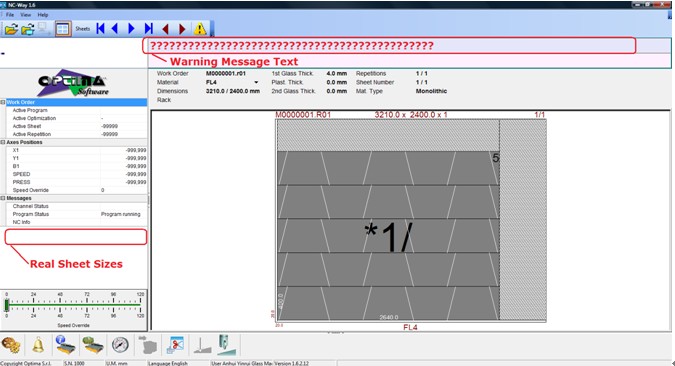Click the yellow warning triangle icon

(200, 29)
